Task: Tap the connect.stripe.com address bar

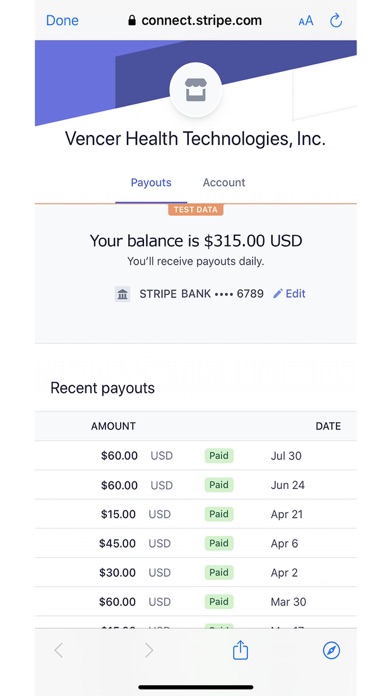Action: pos(195,20)
